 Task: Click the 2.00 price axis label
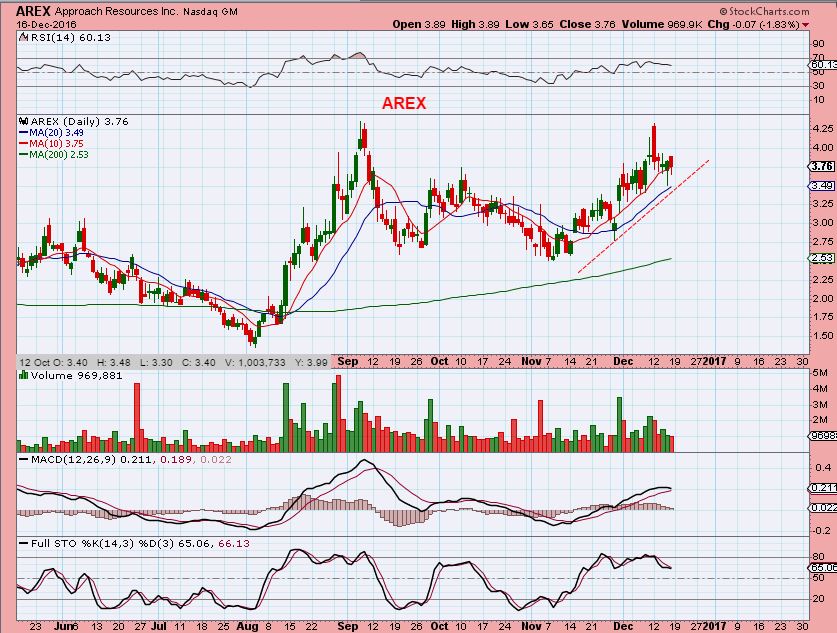[824, 298]
